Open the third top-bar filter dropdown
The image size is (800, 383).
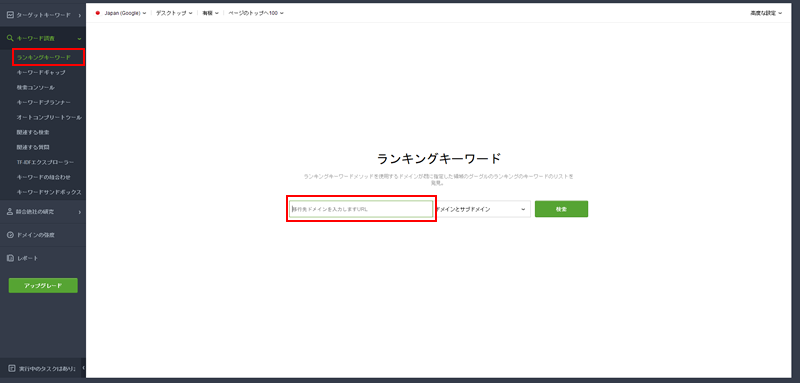tap(210, 13)
